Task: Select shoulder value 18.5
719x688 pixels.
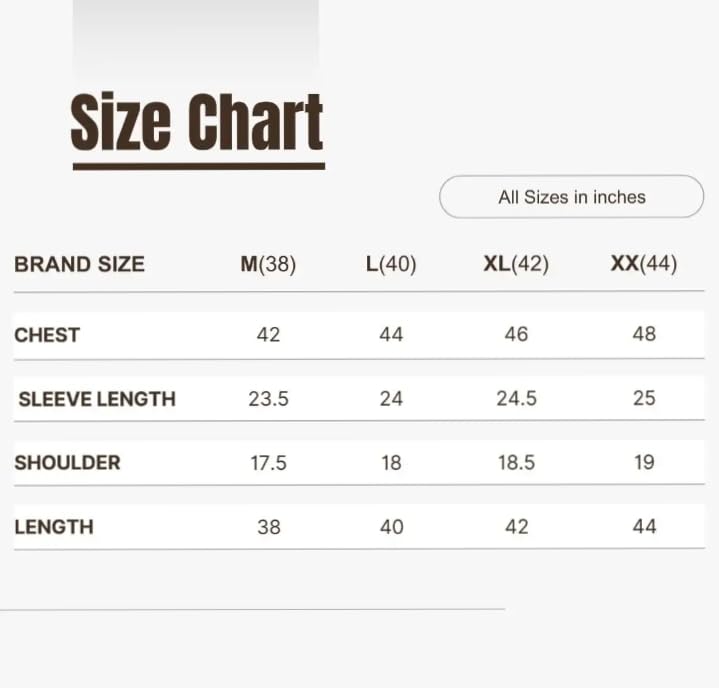Action: [516, 462]
